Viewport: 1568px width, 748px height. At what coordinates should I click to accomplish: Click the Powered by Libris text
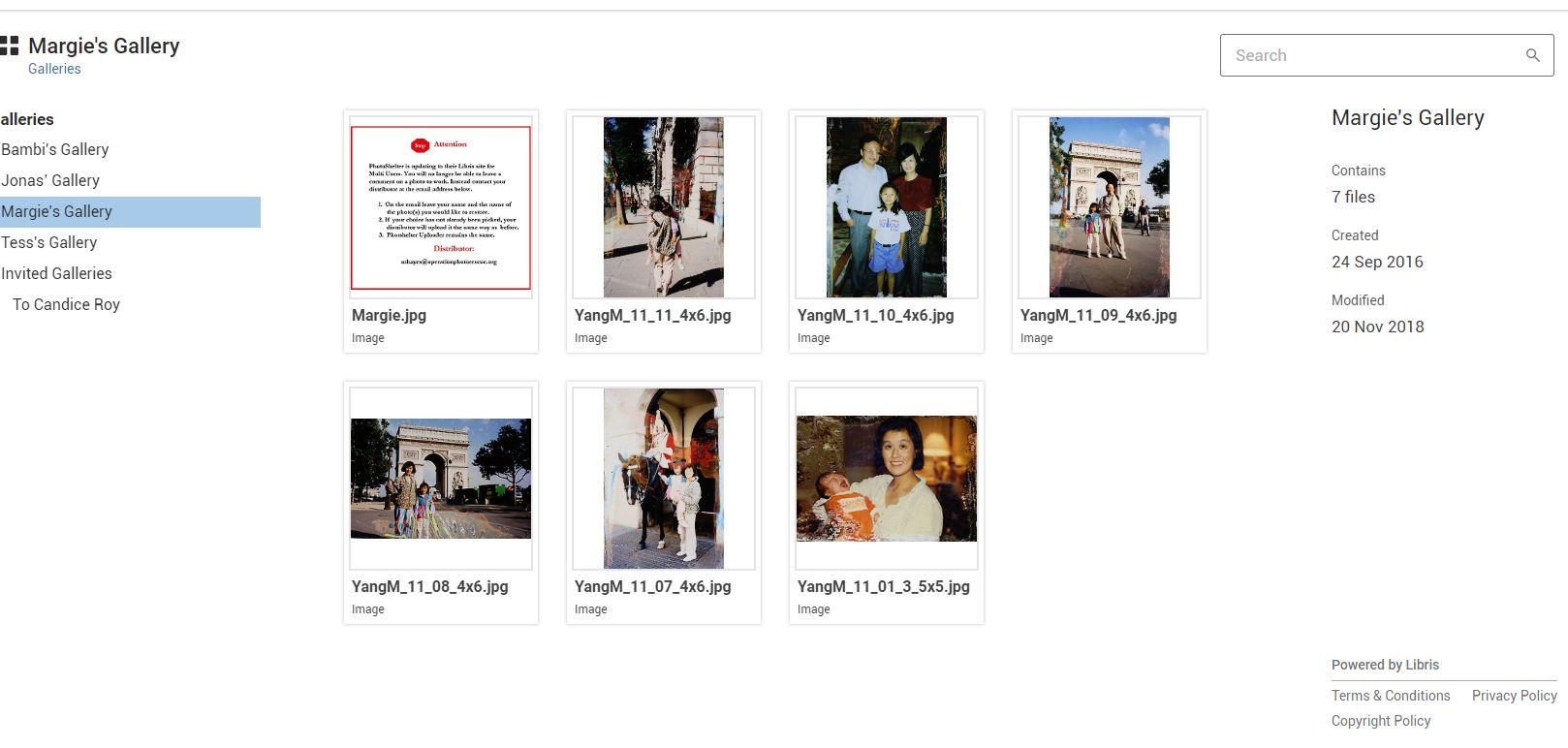pos(1385,665)
